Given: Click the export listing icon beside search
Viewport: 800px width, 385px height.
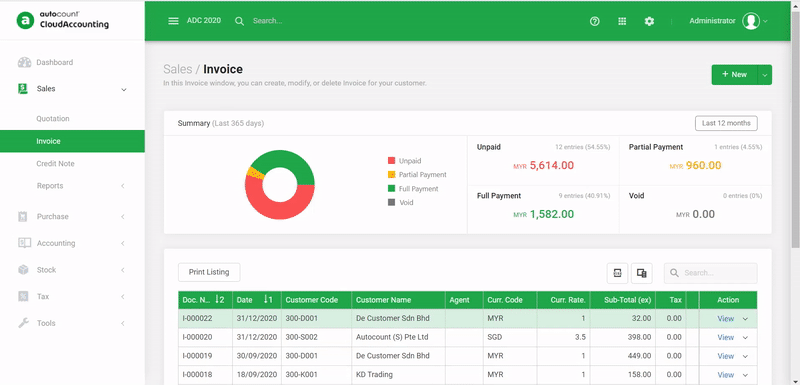Looking at the screenshot, I should (x=617, y=273).
